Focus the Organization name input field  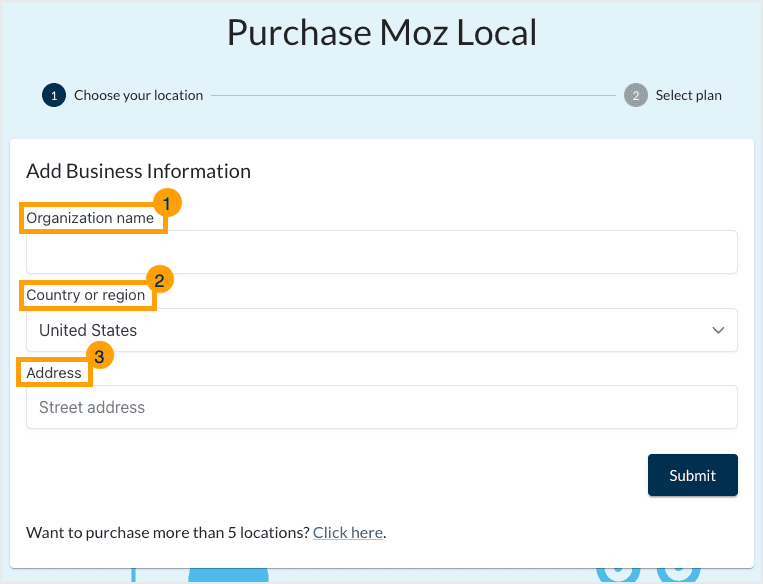point(381,252)
